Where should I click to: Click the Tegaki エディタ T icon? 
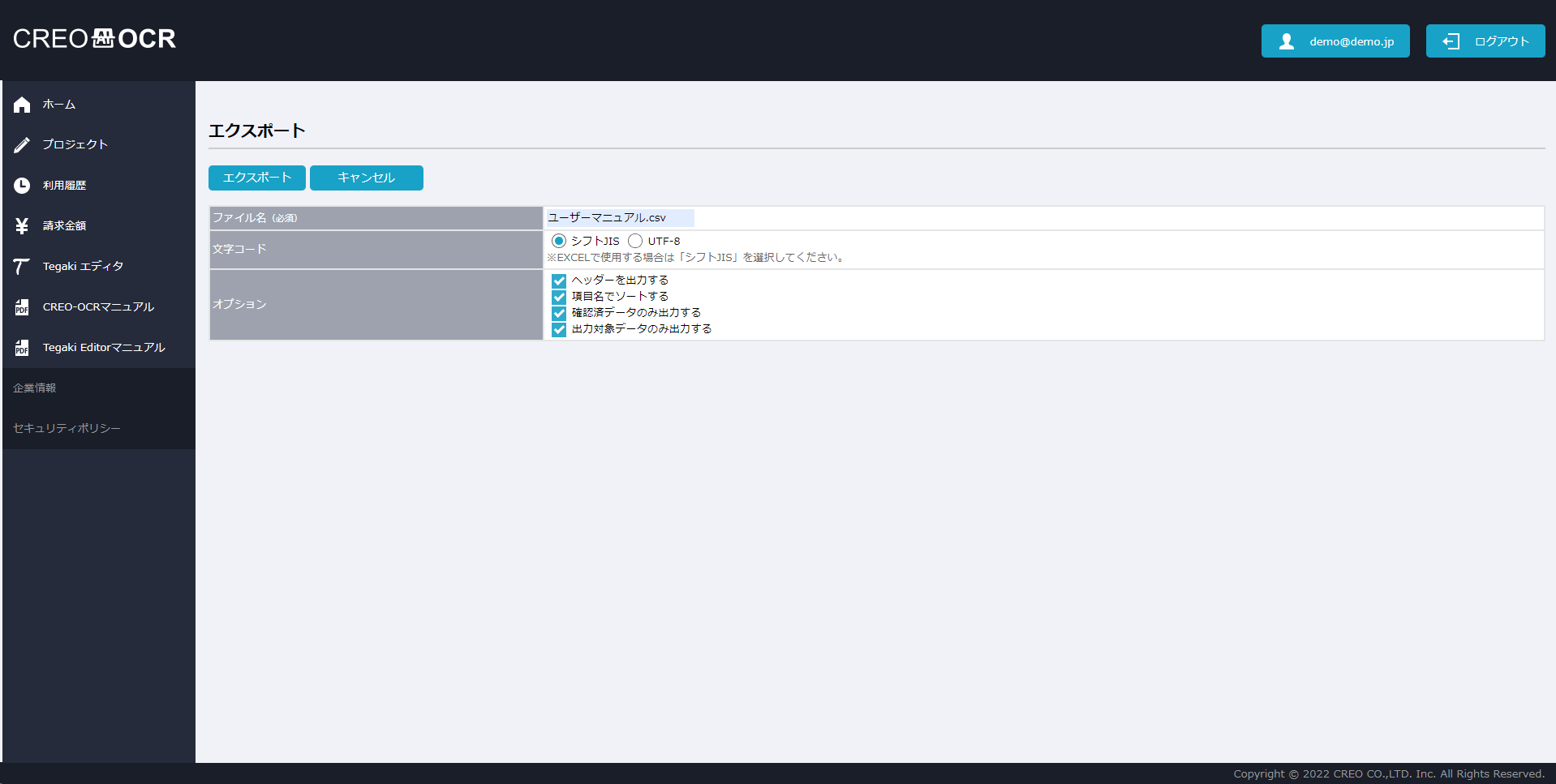tap(22, 267)
